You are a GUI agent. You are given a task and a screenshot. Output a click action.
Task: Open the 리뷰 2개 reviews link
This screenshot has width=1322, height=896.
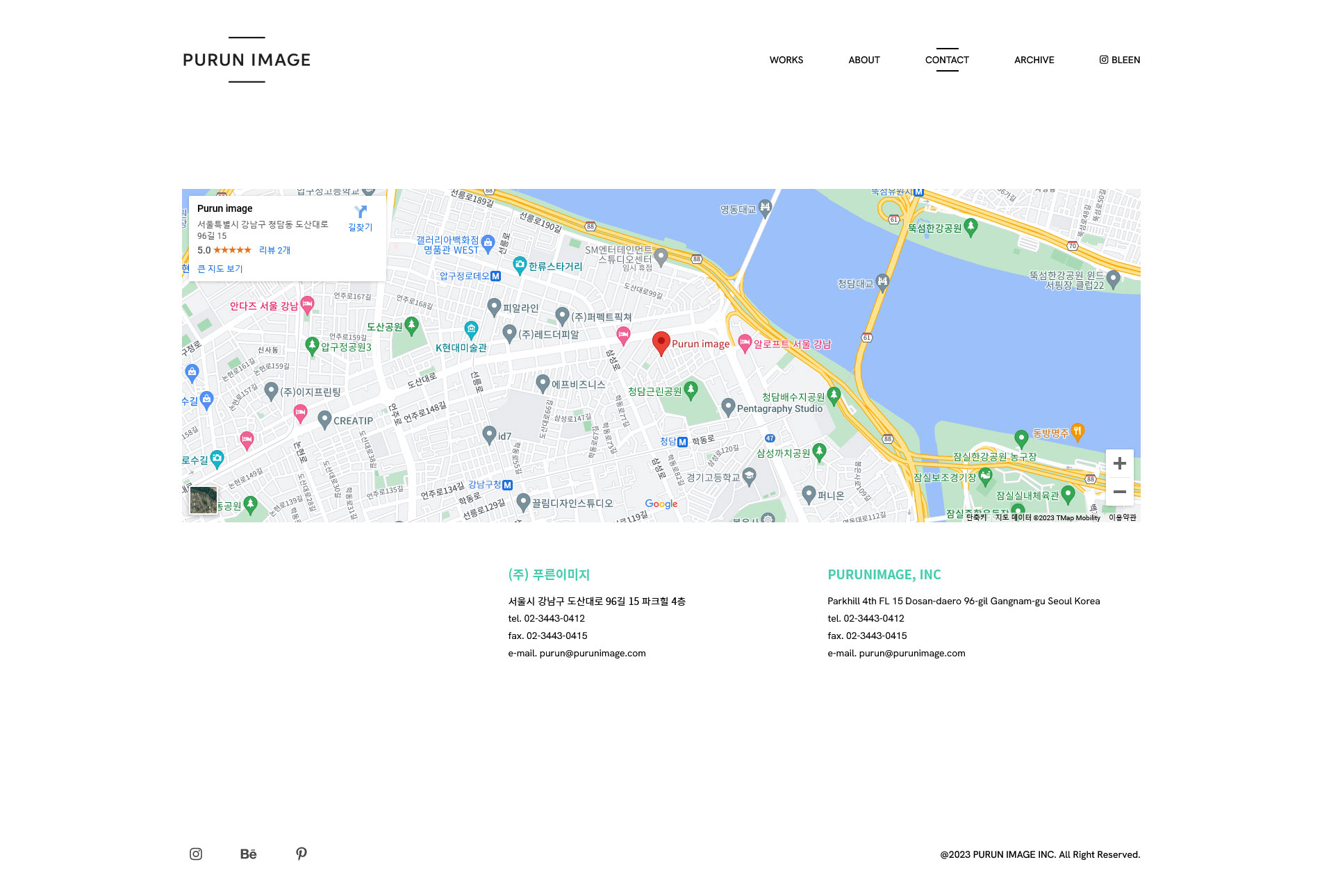pos(274,250)
